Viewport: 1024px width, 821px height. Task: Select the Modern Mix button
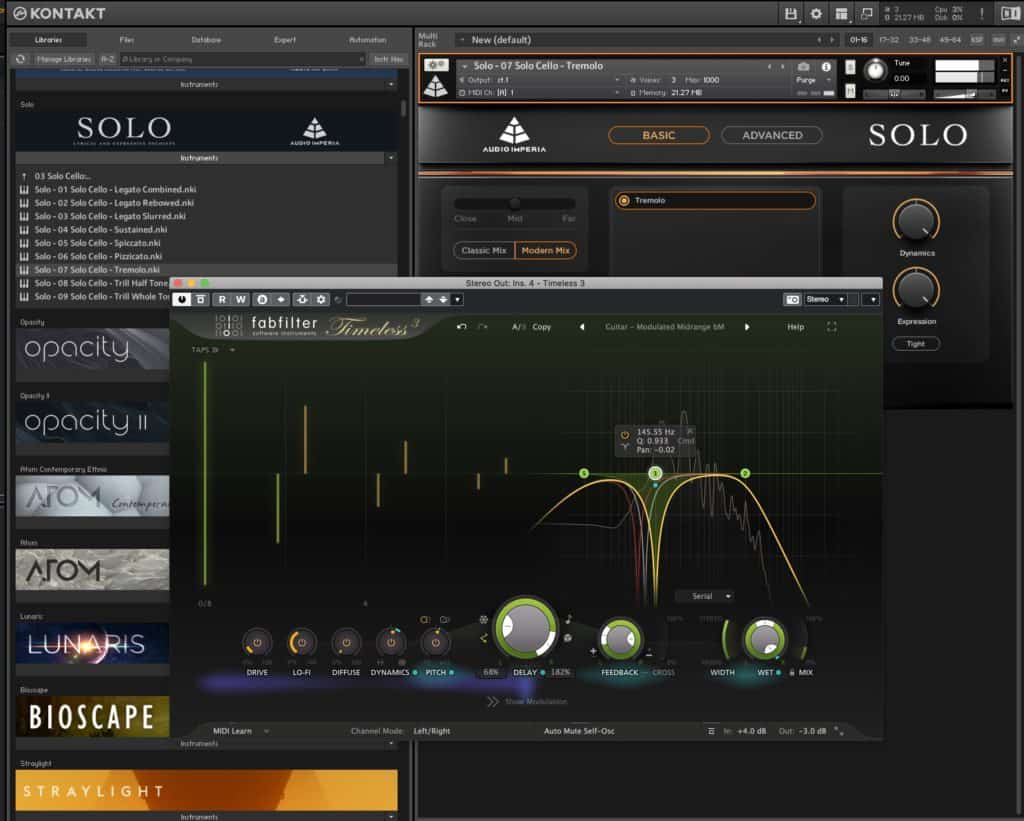click(545, 250)
